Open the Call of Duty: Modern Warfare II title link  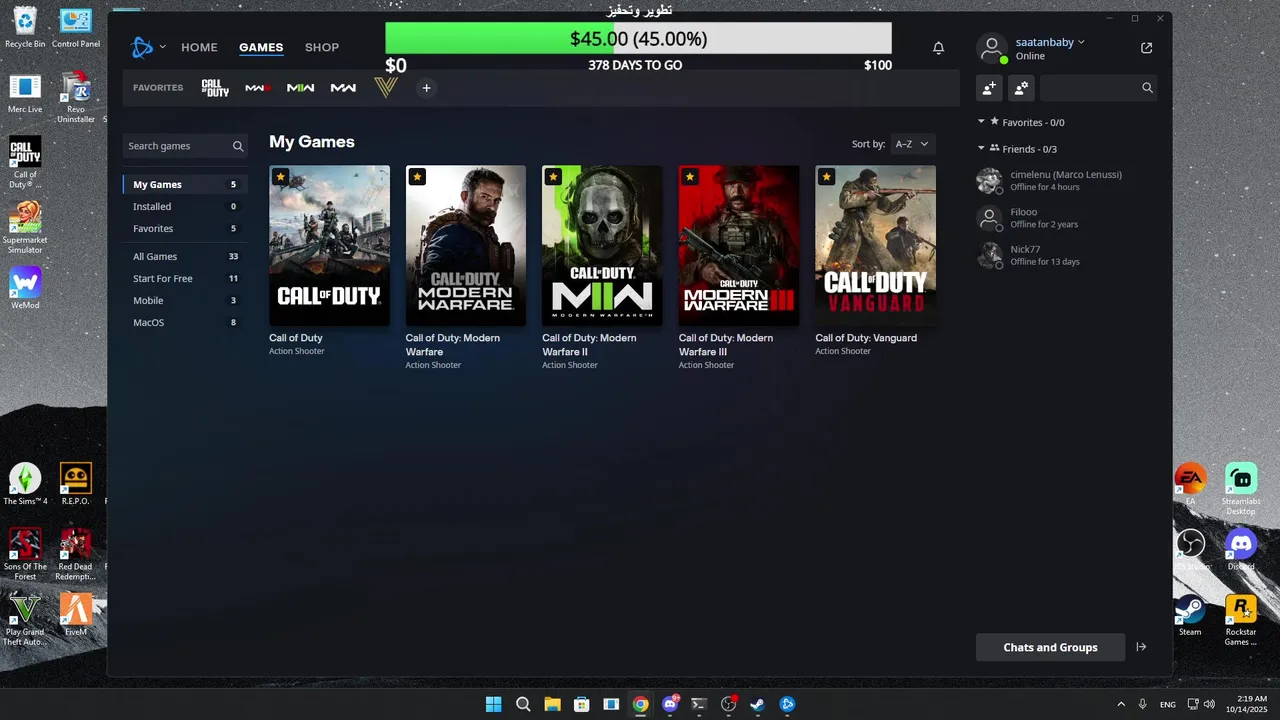click(x=589, y=345)
